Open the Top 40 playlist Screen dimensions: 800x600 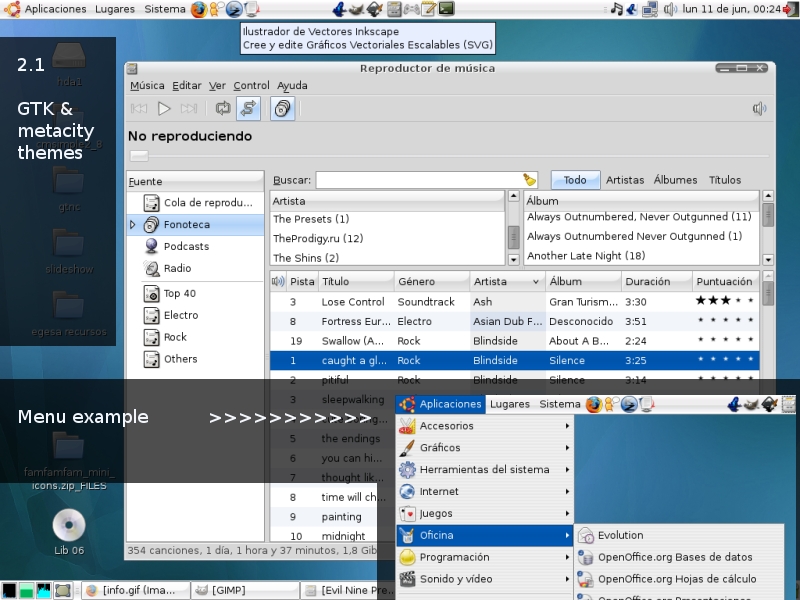(195, 293)
